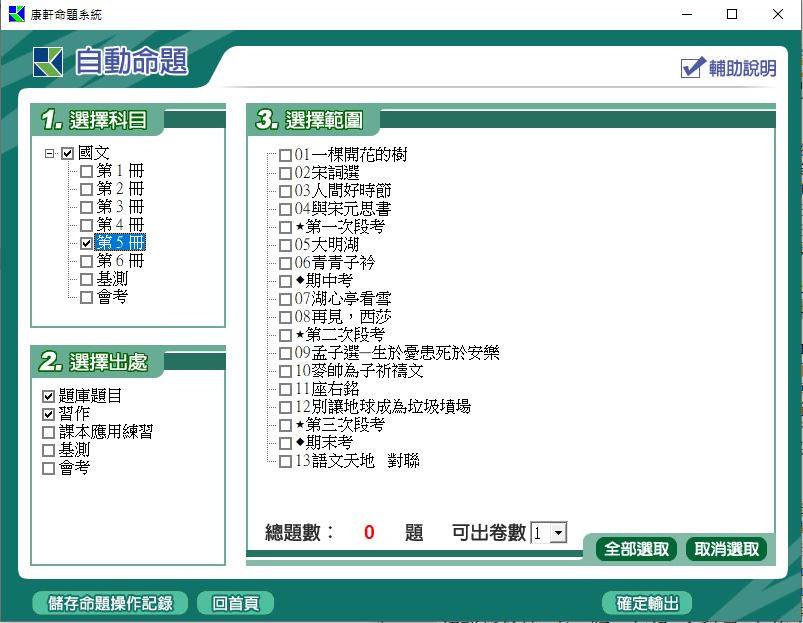The width and height of the screenshot is (803, 623).
Task: Uncheck 習作 source checkbox
Action: coord(49,414)
